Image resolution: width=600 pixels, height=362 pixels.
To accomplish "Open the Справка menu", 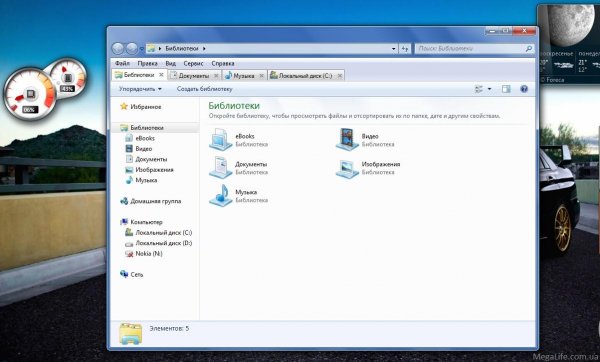I will click(x=223, y=63).
